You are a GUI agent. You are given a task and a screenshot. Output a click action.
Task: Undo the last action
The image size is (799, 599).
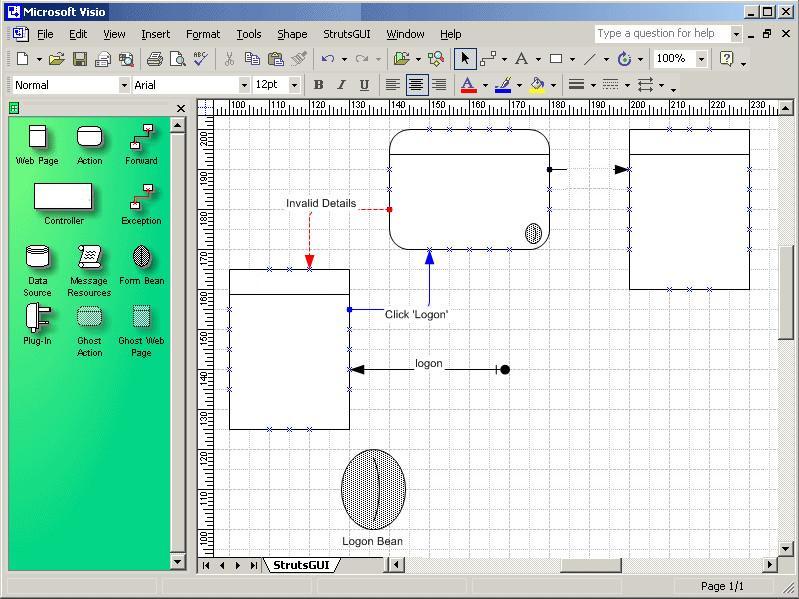[x=328, y=59]
